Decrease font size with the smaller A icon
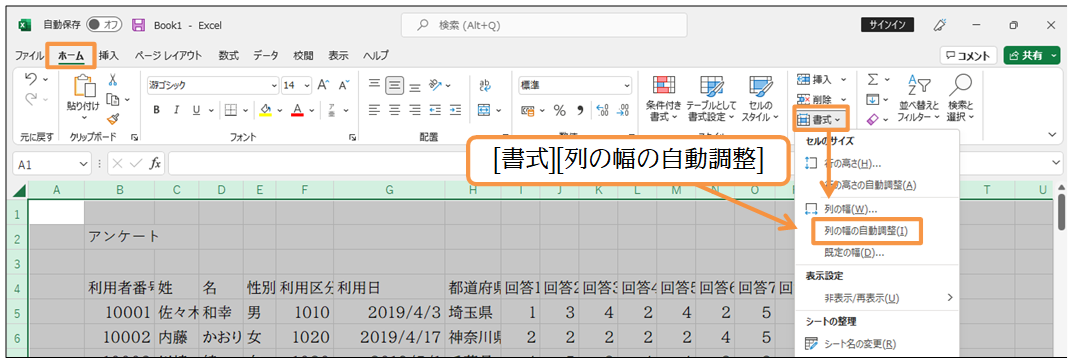Viewport: 1069px width, 362px height. (x=344, y=85)
